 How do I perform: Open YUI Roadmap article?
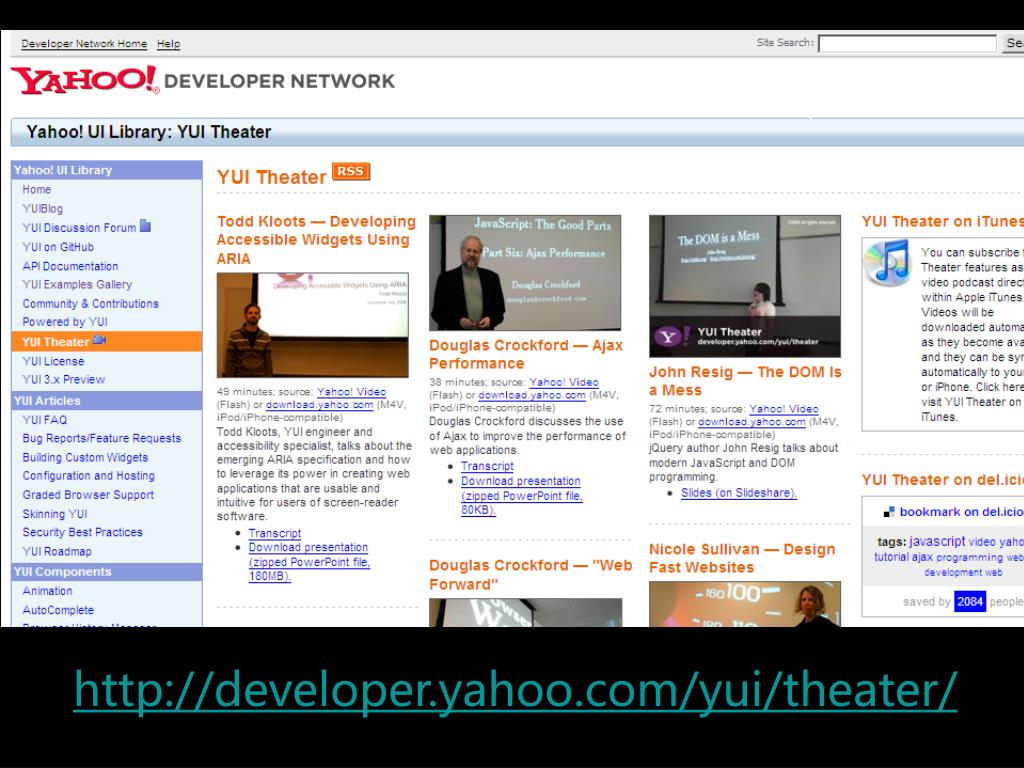57,551
